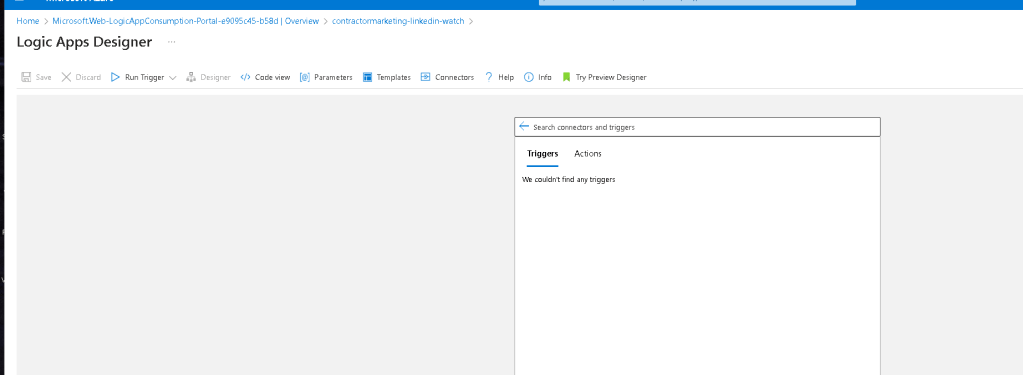This screenshot has height=375, width=1023.
Task: Click the Info label in toolbar
Action: (545, 77)
